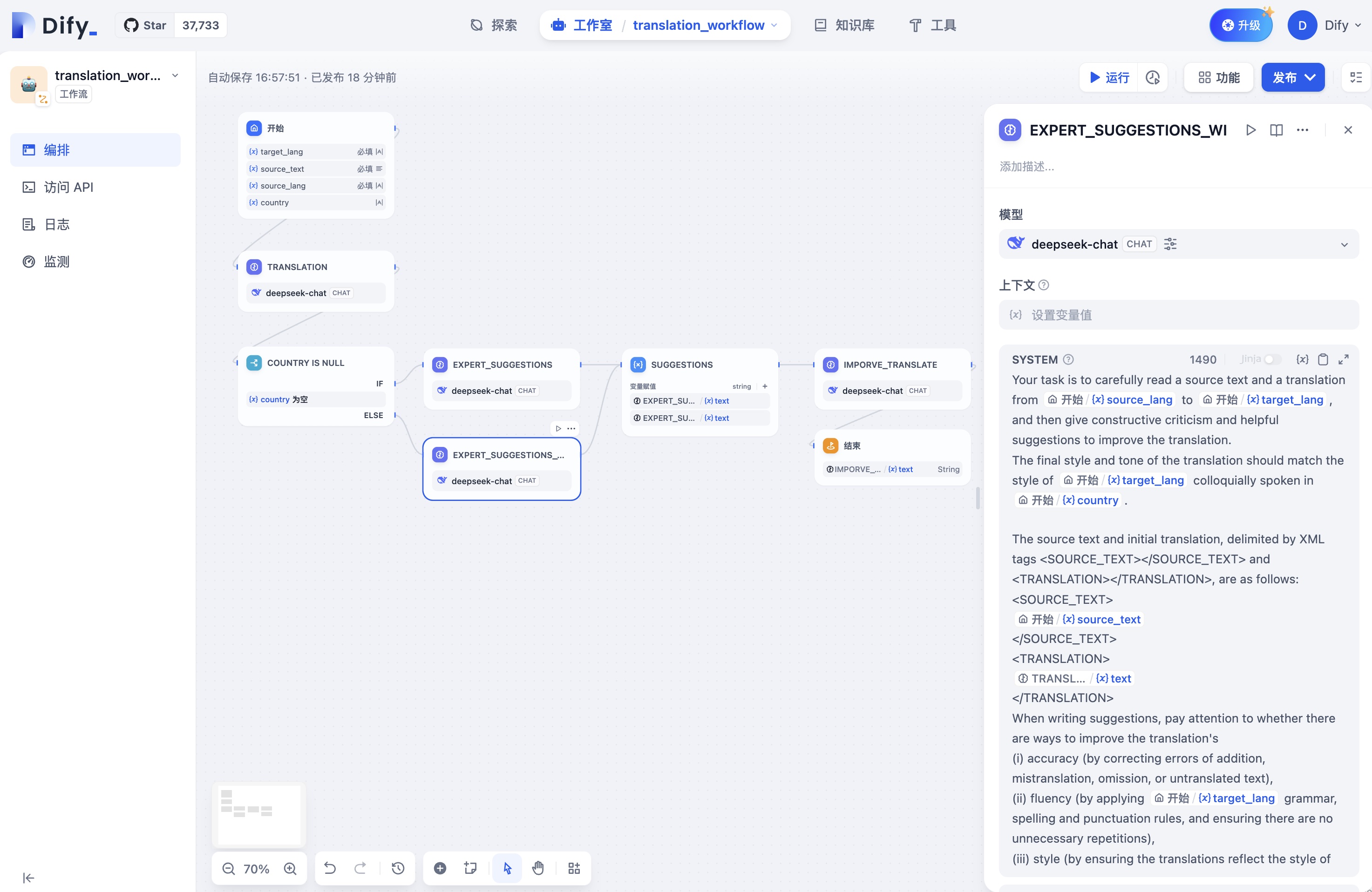This screenshot has width=1372, height=892.
Task: Select the hand pan tool
Action: click(x=538, y=868)
